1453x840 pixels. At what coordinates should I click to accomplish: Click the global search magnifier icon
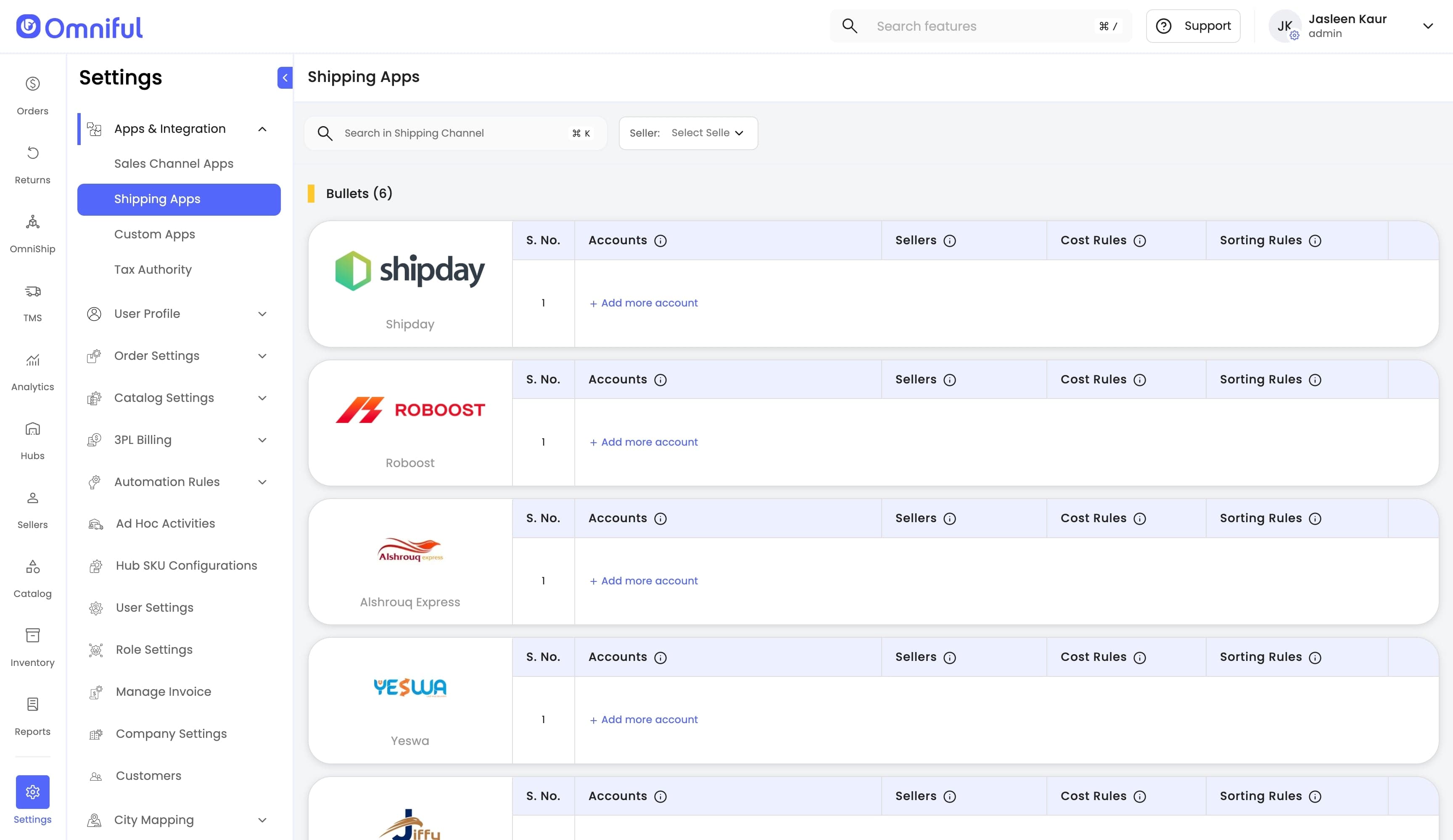(x=849, y=26)
